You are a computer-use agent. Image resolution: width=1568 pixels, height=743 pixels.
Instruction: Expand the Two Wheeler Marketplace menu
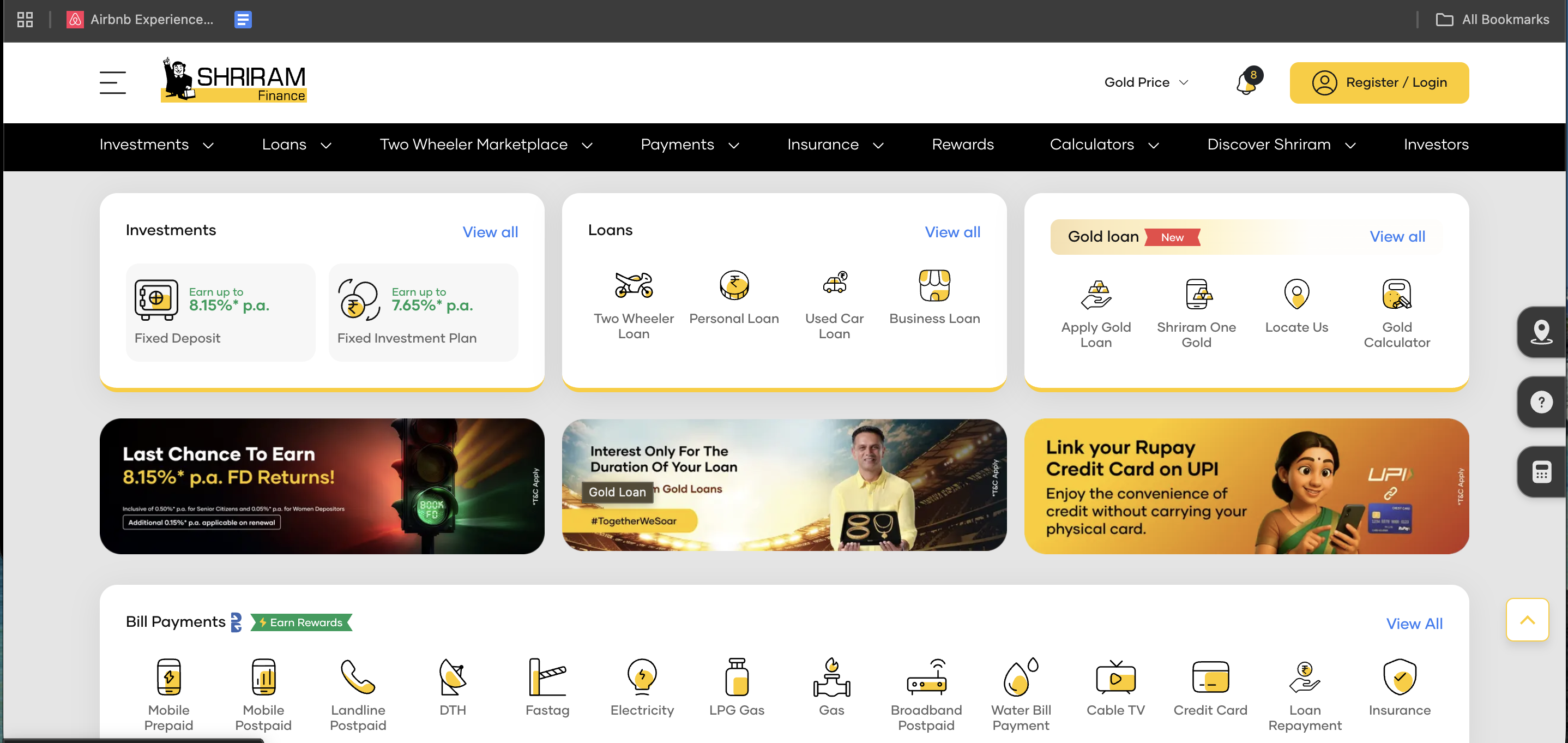(486, 145)
